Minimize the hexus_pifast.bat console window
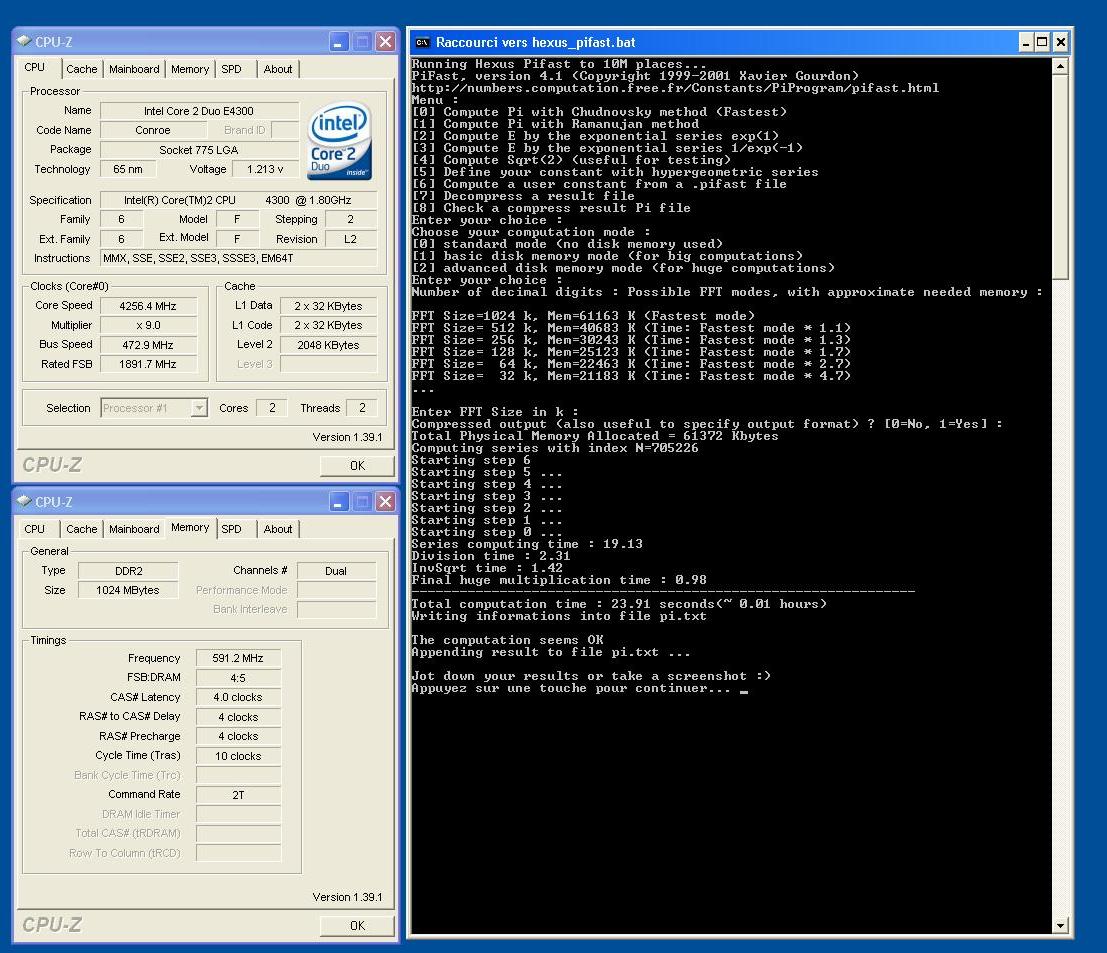The width and height of the screenshot is (1107, 953). [1027, 43]
